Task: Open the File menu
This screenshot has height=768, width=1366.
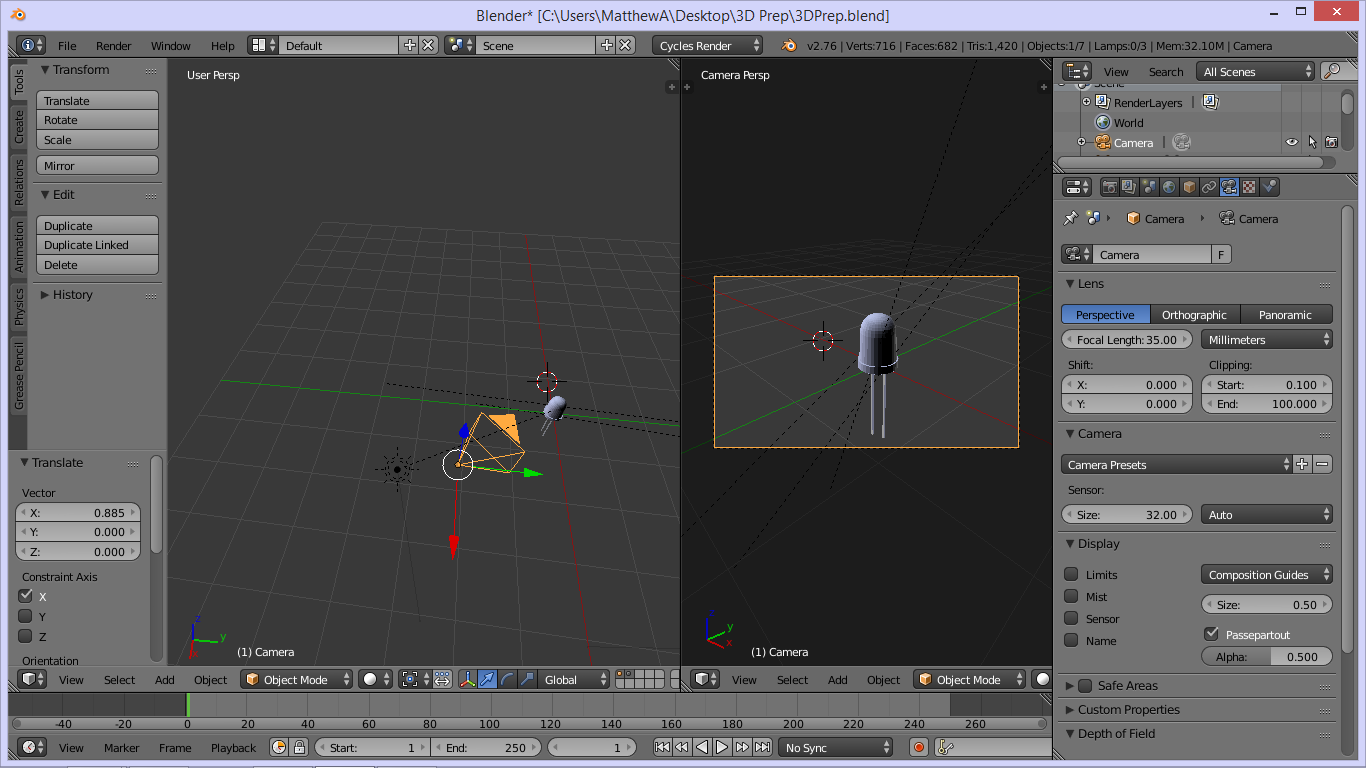Action: (x=67, y=45)
